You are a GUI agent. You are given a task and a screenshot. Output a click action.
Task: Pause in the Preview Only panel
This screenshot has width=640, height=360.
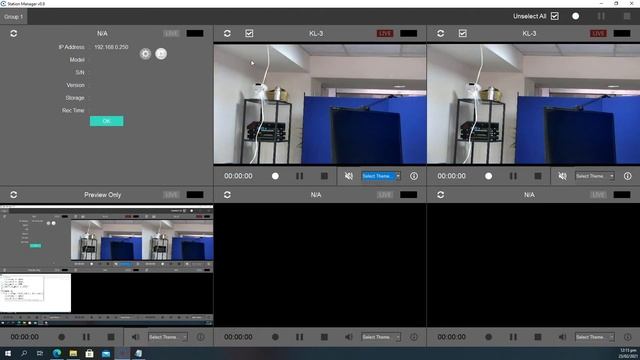pos(86,337)
